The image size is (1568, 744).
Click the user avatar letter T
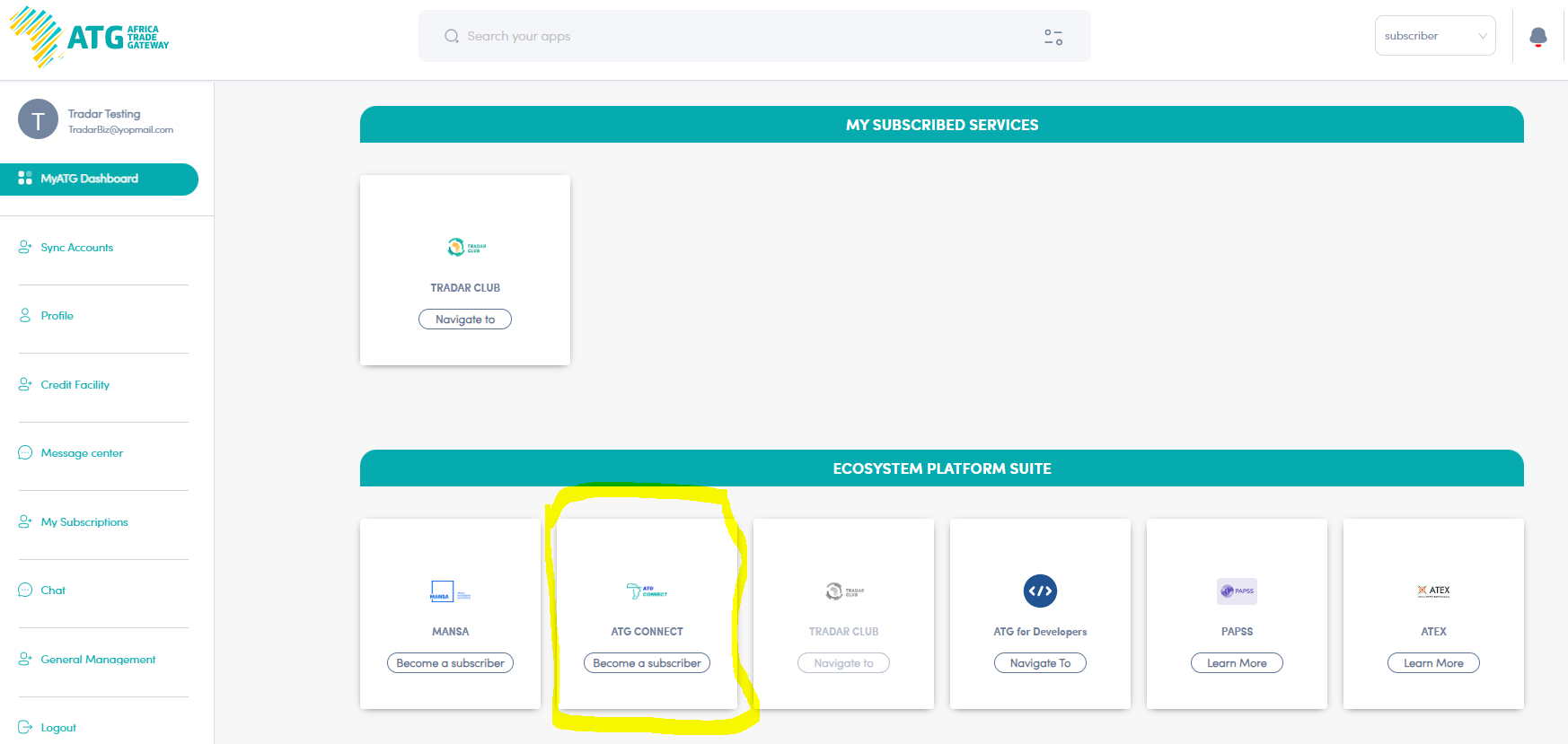click(x=38, y=119)
